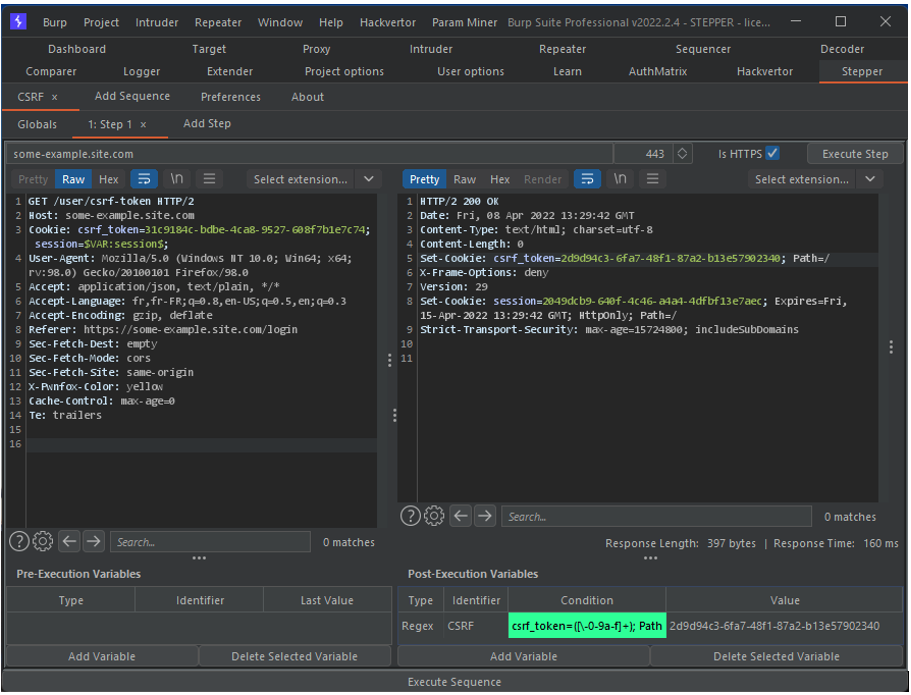Image resolution: width=911 pixels, height=695 pixels.
Task: Go to previous match in request search
Action: click(69, 541)
